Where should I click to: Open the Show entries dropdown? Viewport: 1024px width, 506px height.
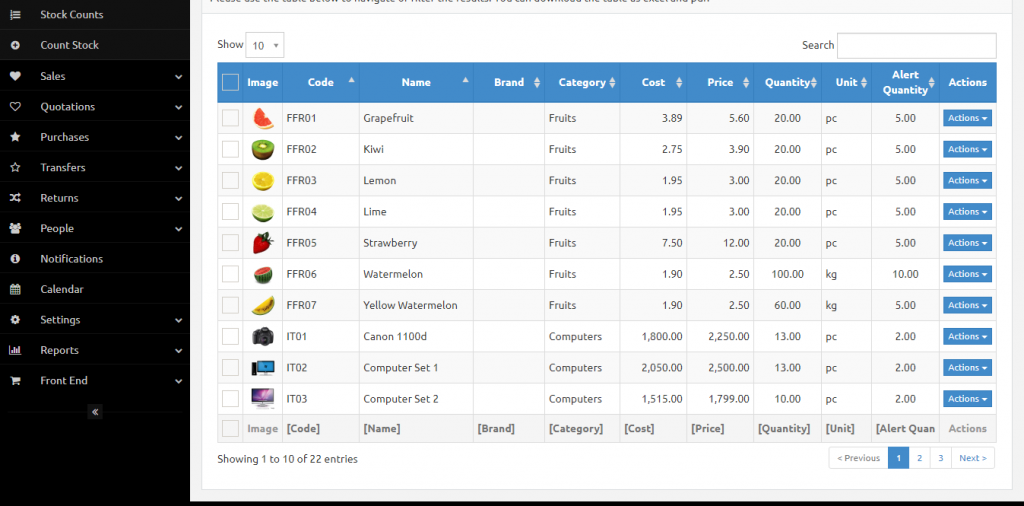coord(264,45)
